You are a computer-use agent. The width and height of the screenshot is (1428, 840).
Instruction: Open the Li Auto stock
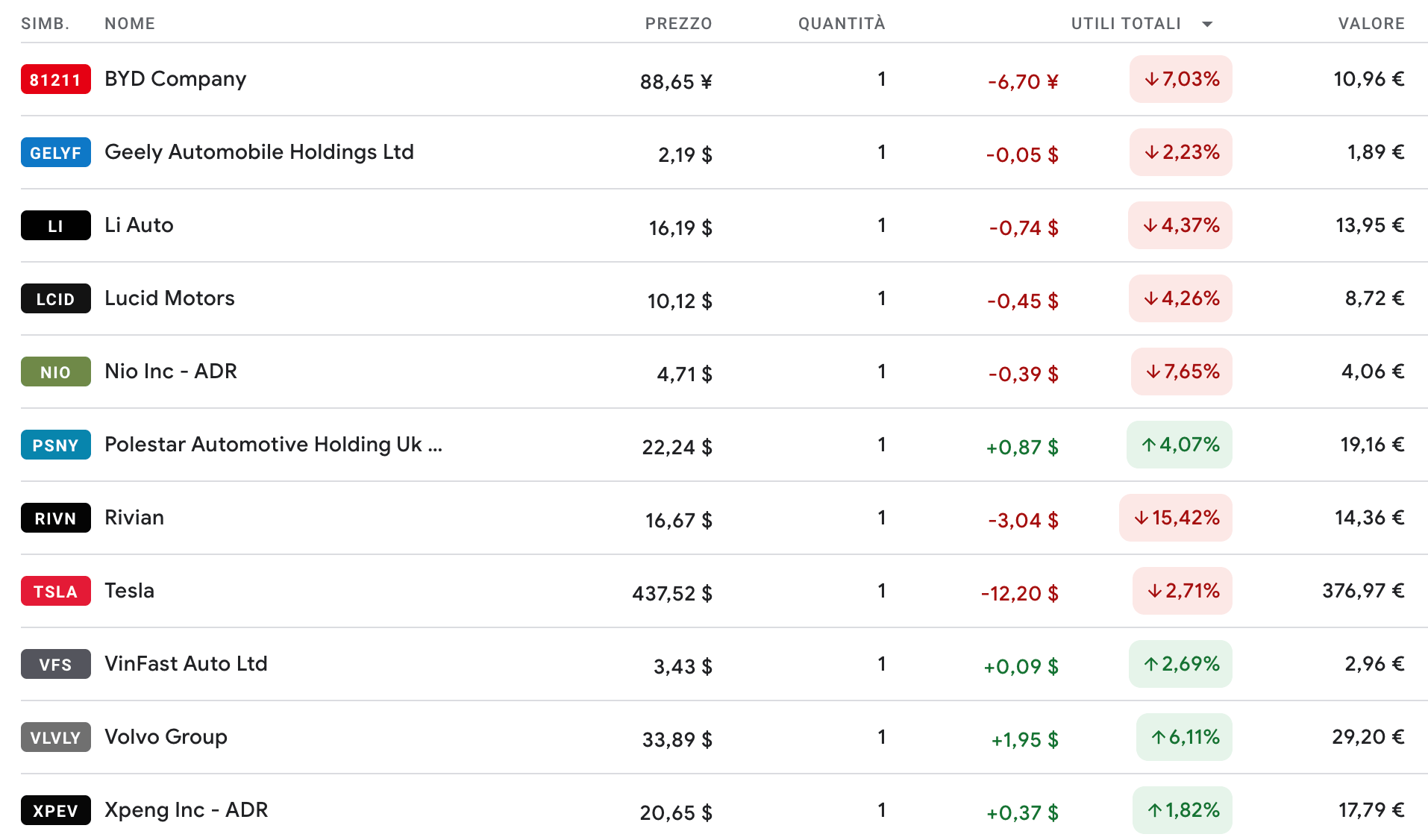coord(139,225)
